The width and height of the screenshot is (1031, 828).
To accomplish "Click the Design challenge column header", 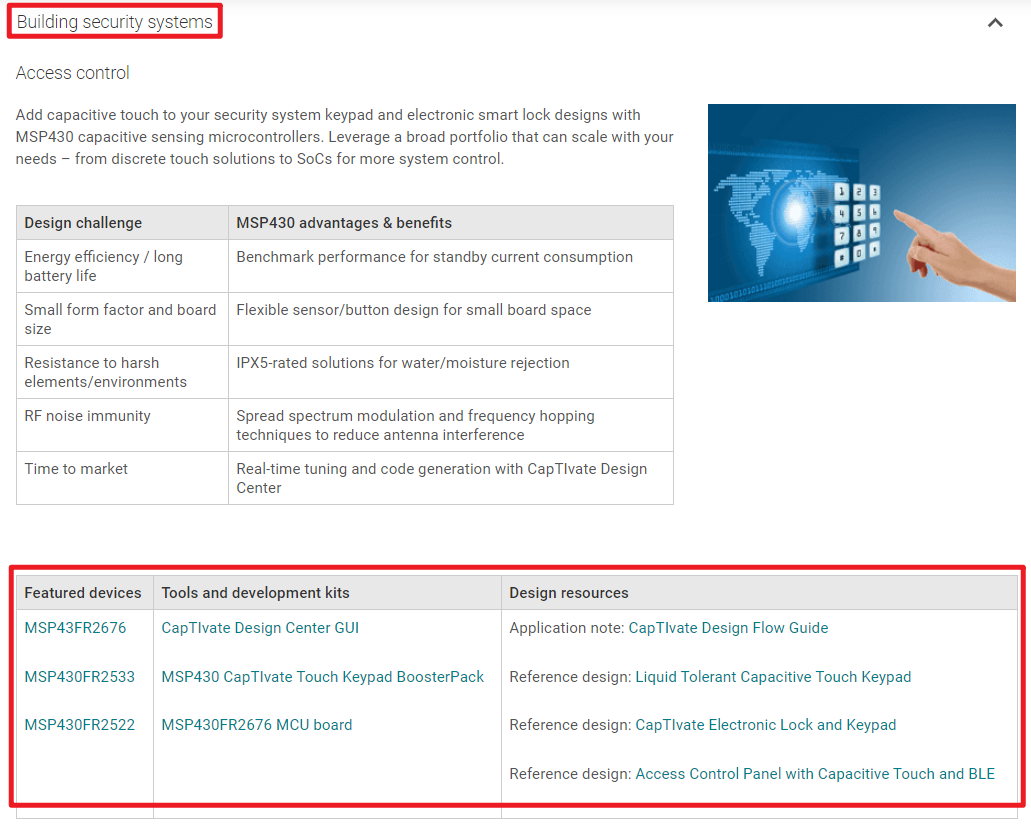I will [x=83, y=223].
